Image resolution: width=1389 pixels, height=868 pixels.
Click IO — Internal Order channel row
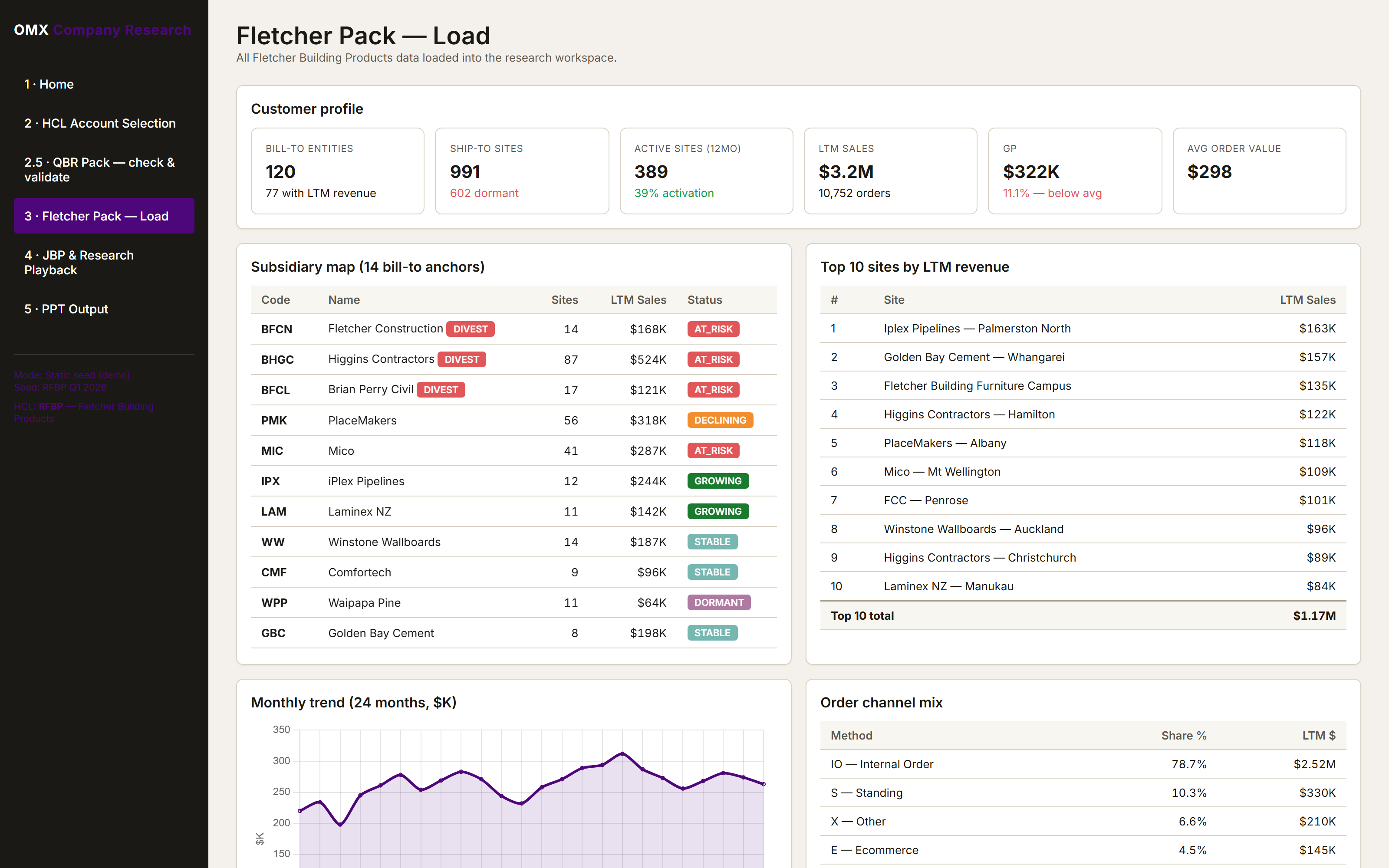(1083, 764)
